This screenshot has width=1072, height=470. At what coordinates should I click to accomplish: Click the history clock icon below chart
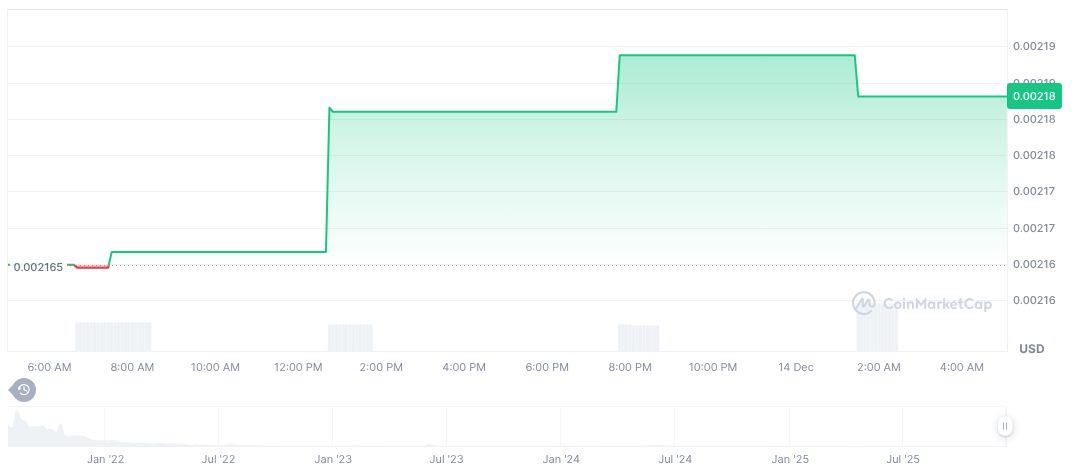point(23,390)
